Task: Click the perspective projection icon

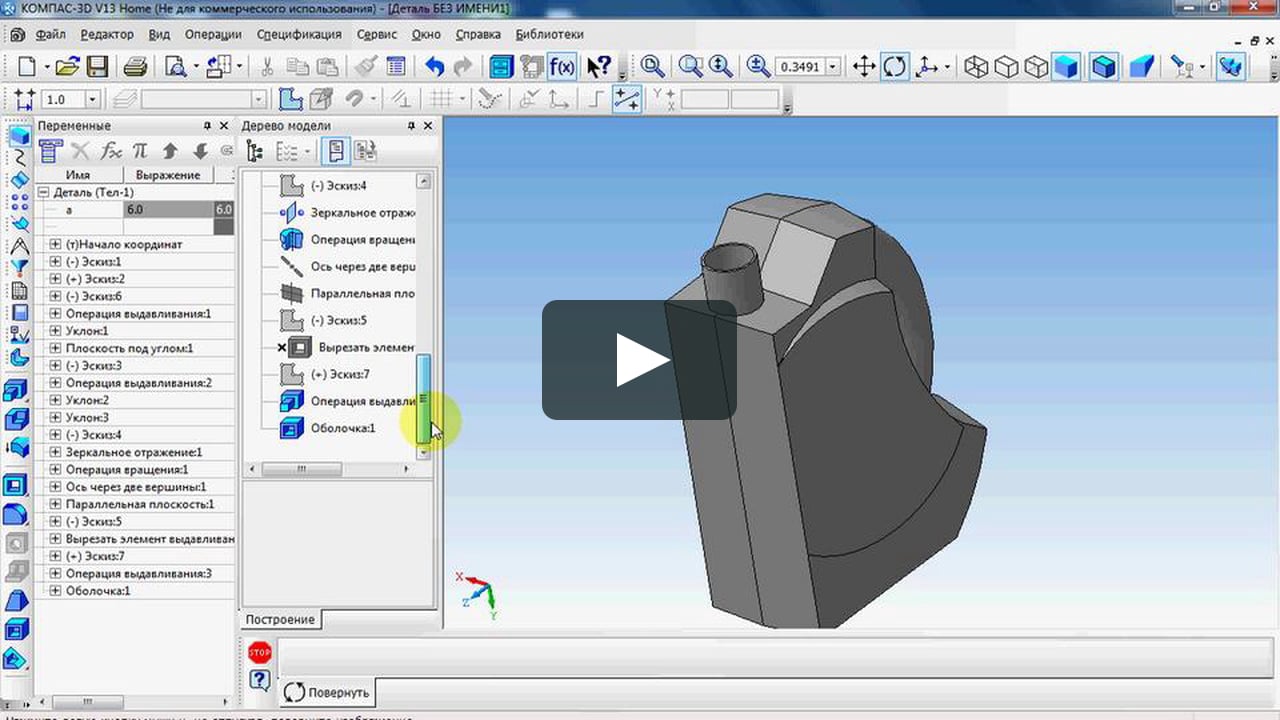Action: tap(1141, 67)
